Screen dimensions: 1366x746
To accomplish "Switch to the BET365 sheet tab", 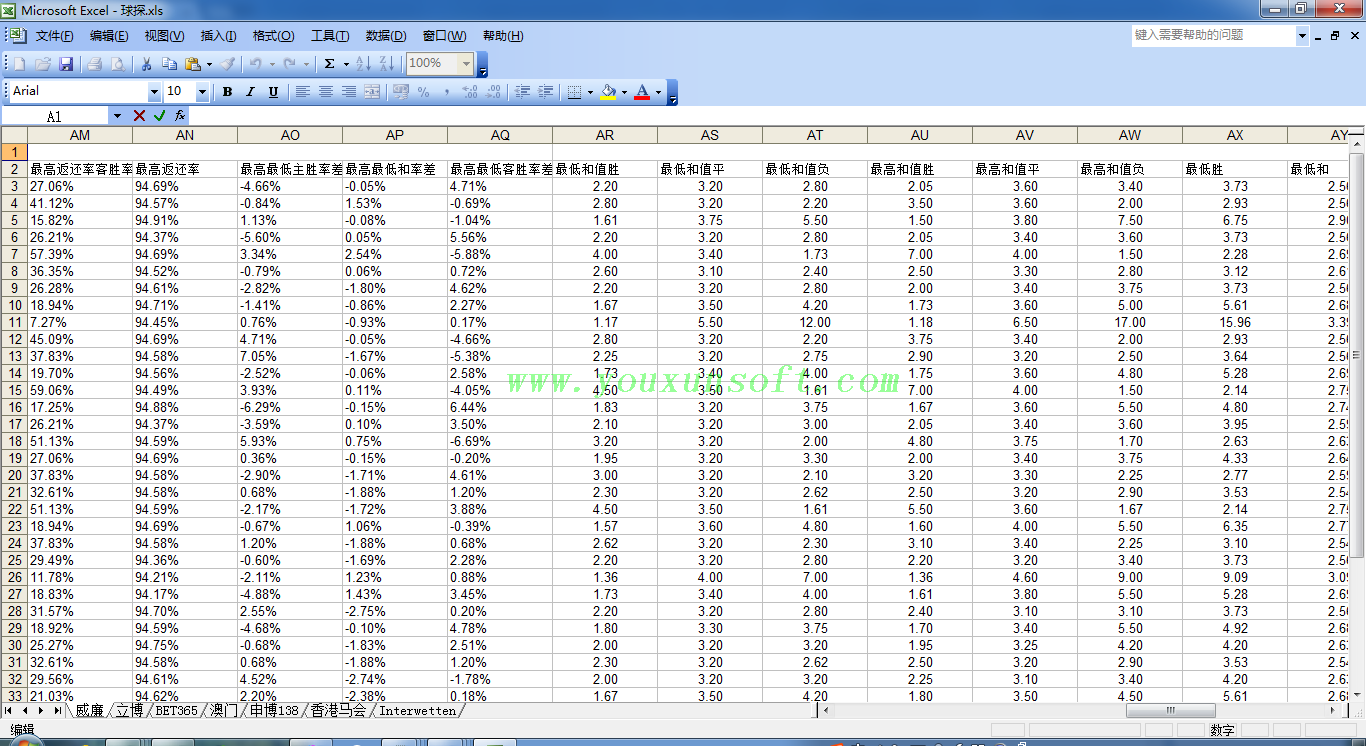I will click(x=176, y=711).
